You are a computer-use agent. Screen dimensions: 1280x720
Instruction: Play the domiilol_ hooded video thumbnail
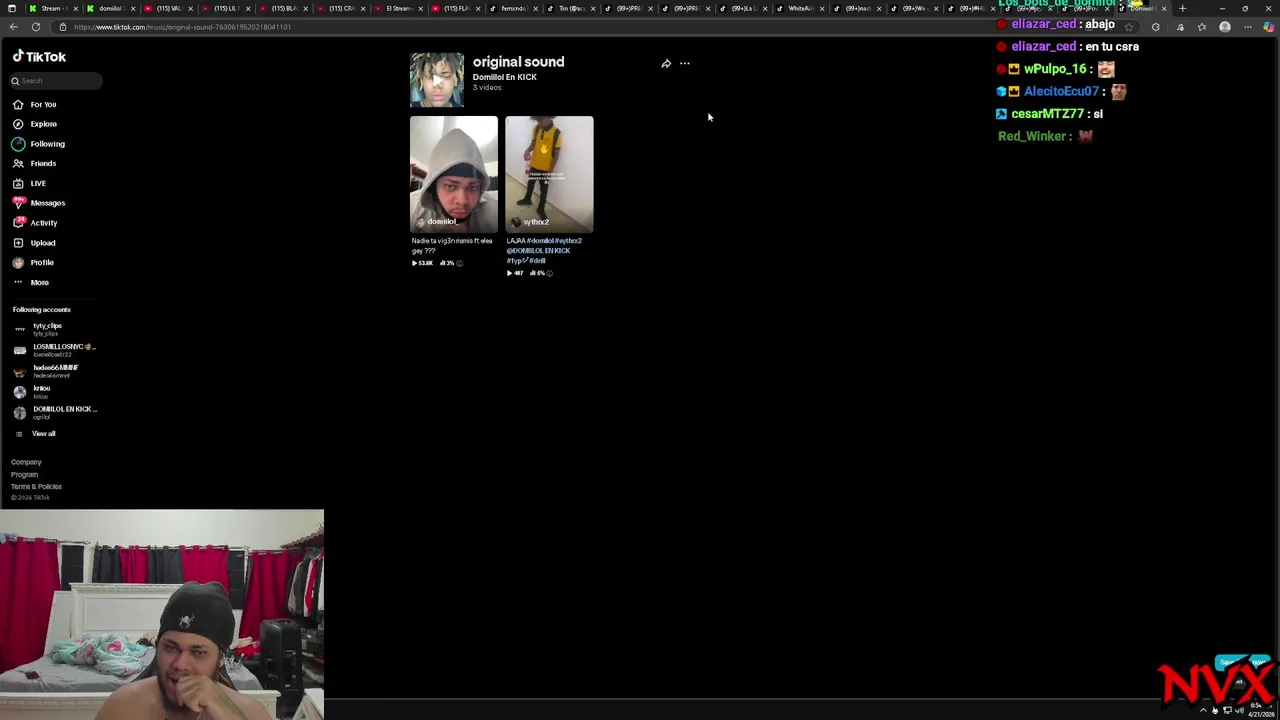pos(454,174)
